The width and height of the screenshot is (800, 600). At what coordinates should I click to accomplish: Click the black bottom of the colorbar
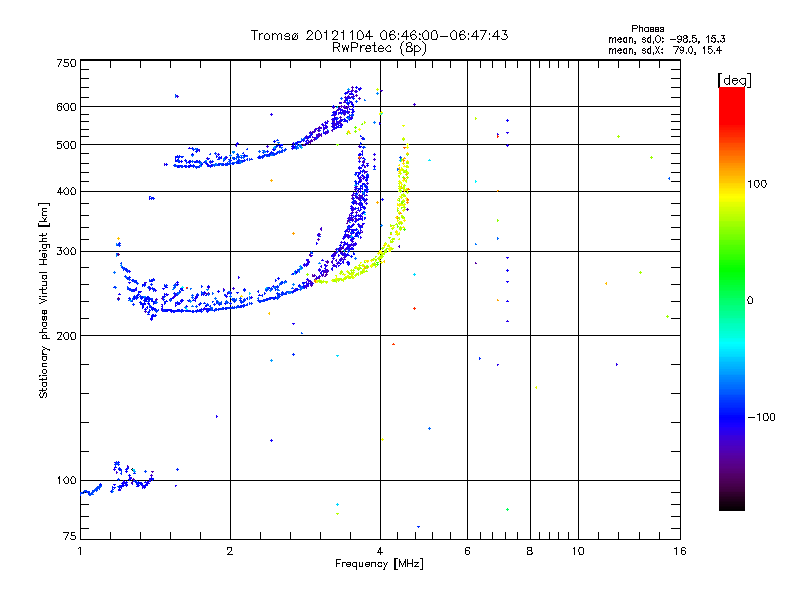(x=732, y=503)
